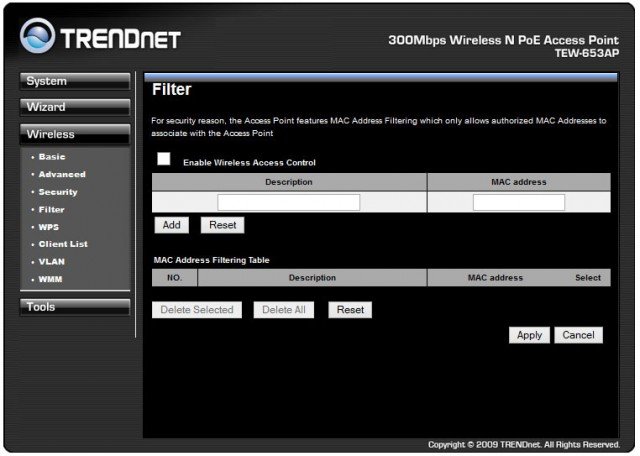This screenshot has height=456, width=640.
Task: Click Reset next to Add button
Action: pos(222,226)
